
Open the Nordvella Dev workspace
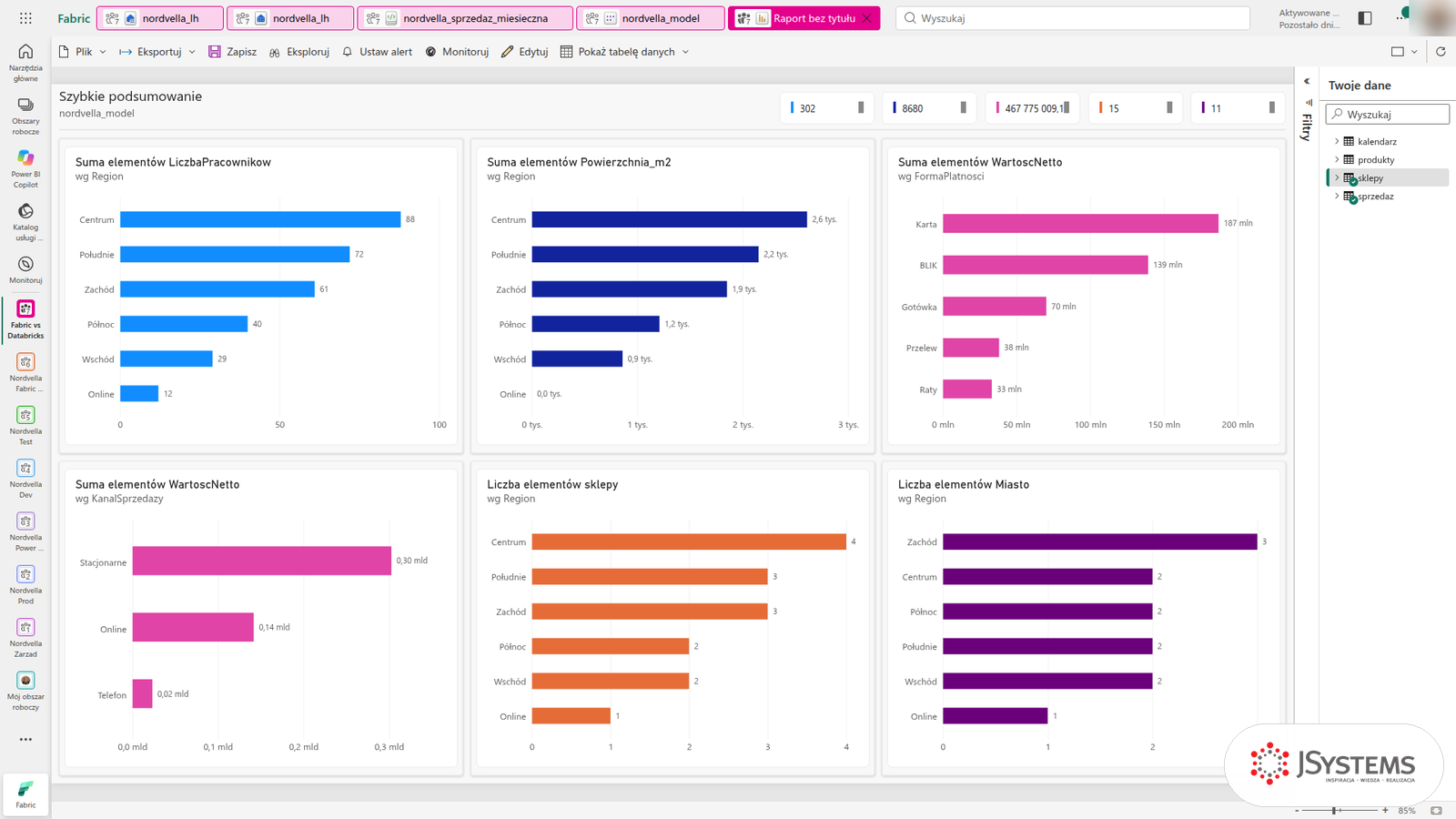(x=25, y=479)
